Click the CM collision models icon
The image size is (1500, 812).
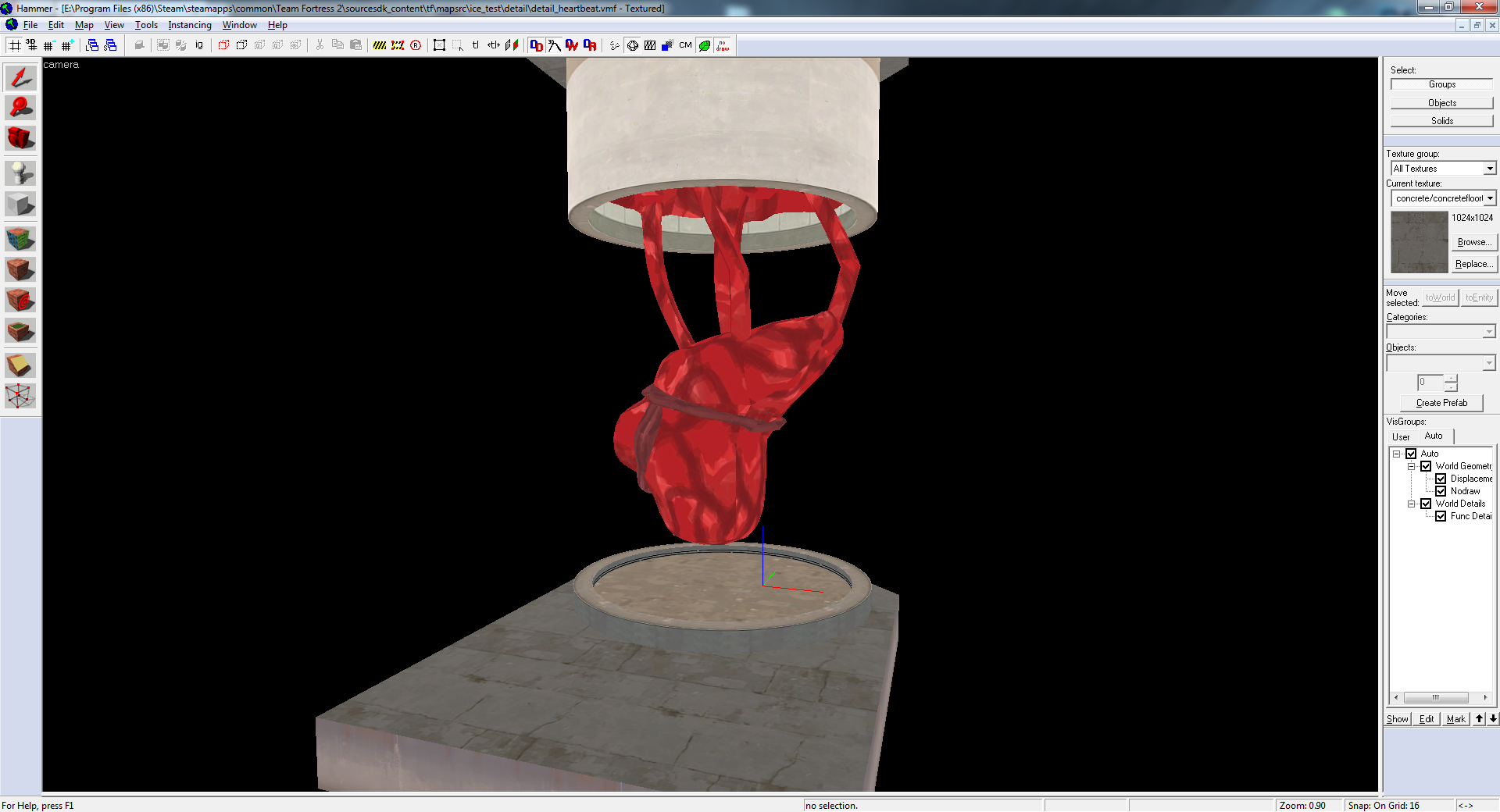point(685,45)
